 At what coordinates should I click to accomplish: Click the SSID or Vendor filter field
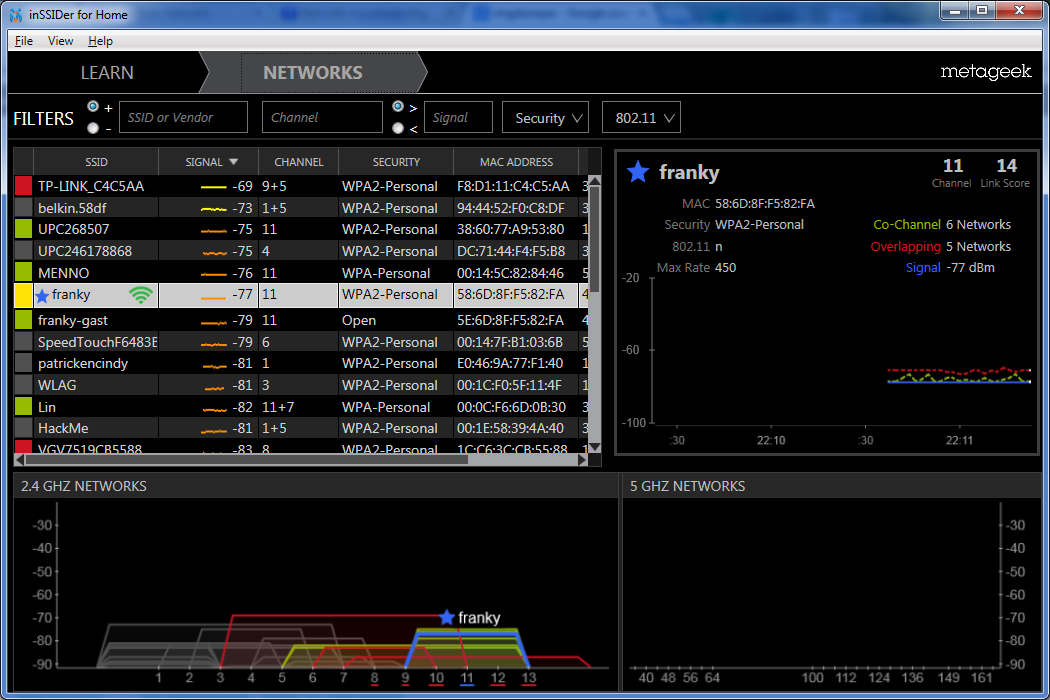pyautogui.click(x=183, y=118)
